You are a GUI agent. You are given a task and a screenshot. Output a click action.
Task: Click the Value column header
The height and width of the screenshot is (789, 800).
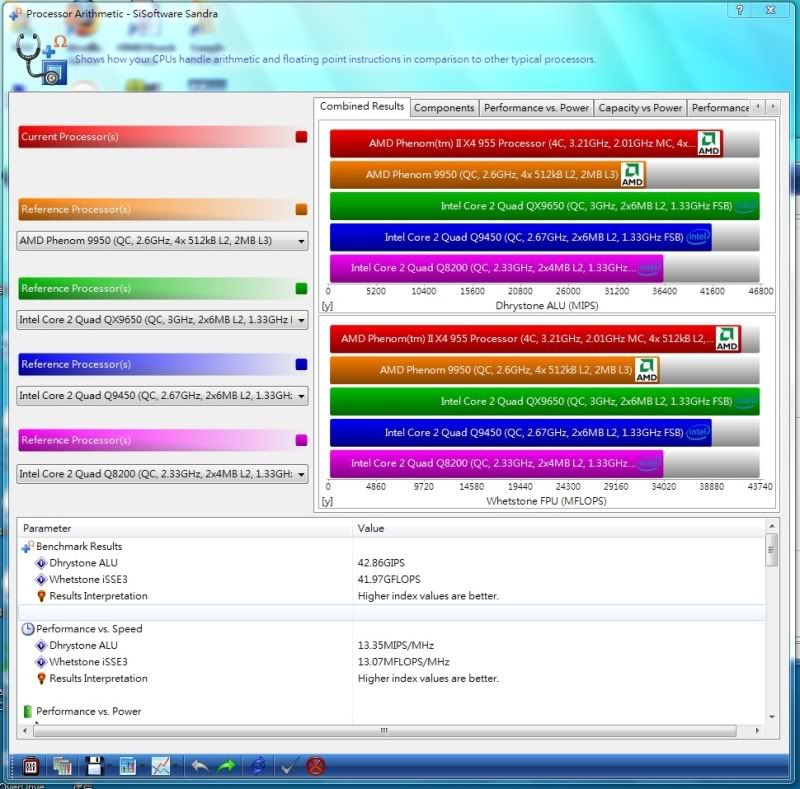(x=559, y=528)
